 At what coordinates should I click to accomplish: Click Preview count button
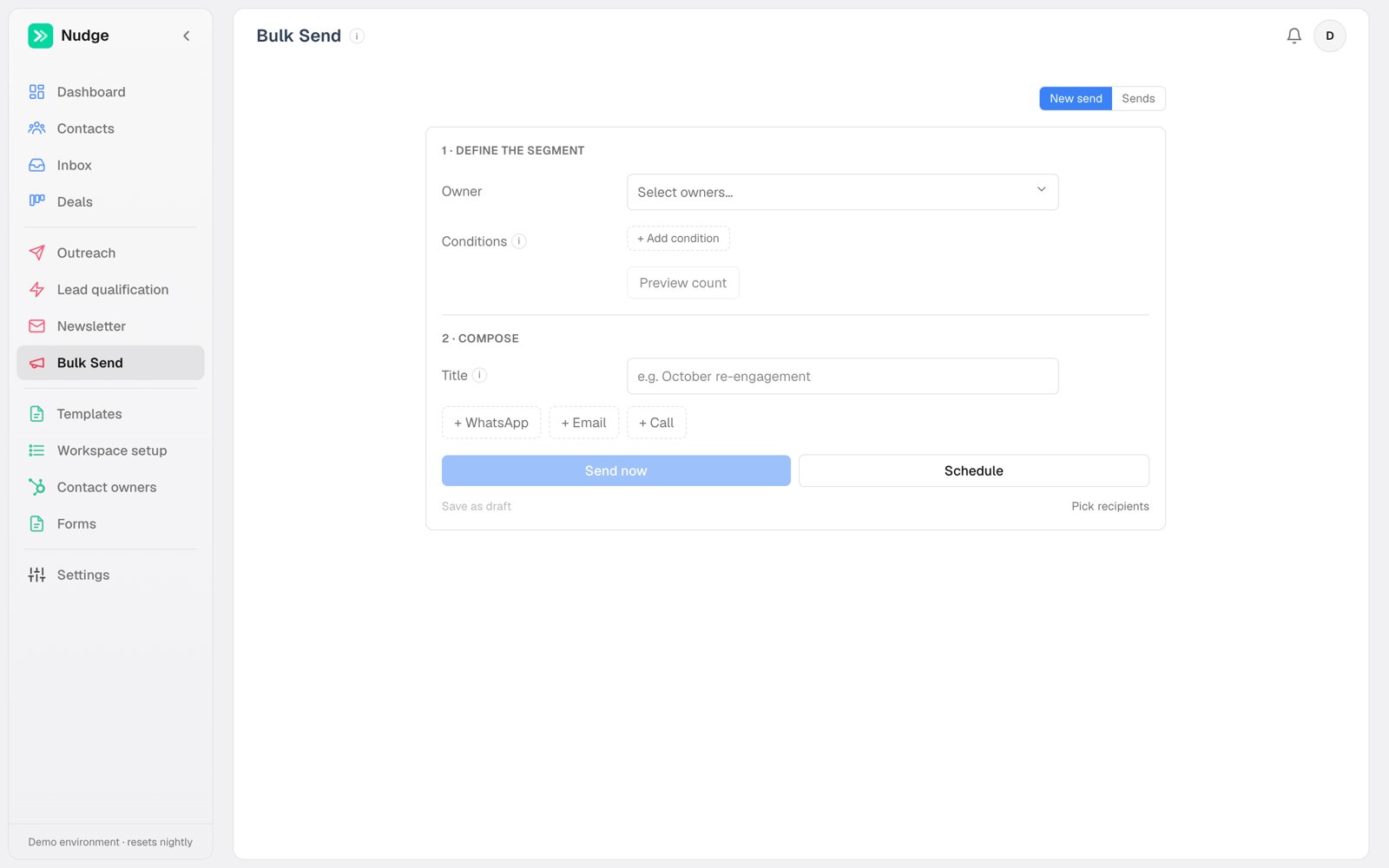tap(682, 283)
